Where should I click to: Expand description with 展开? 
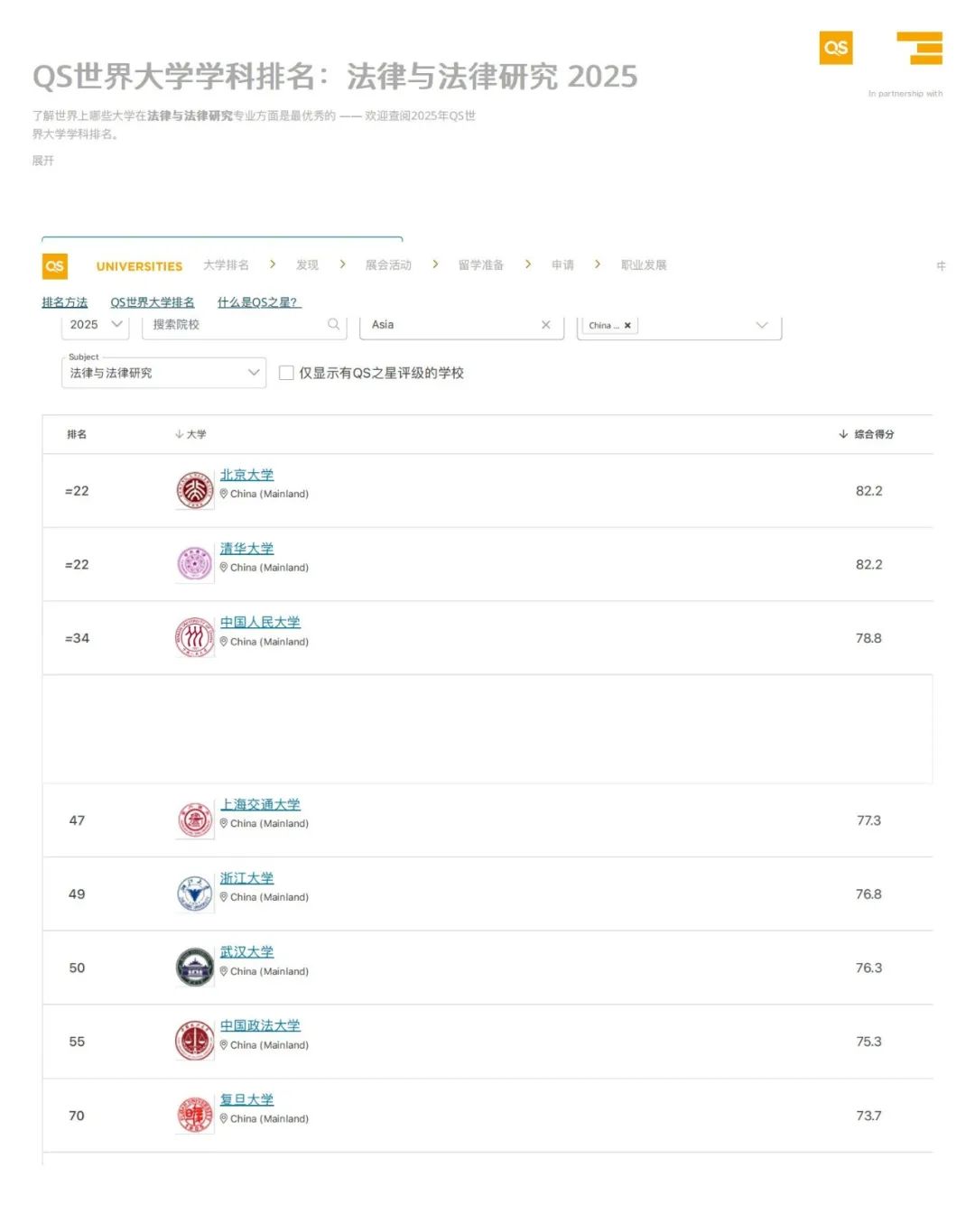point(43,161)
